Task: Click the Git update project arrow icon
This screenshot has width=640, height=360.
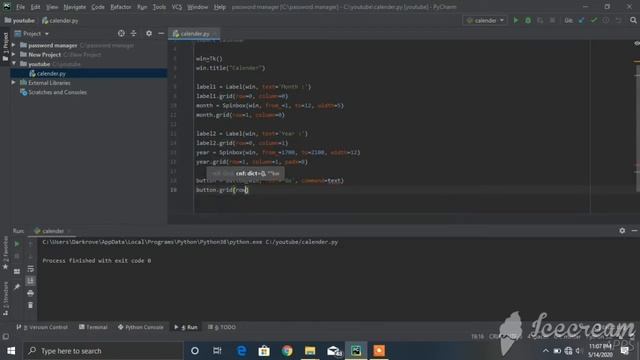Action: pos(581,20)
